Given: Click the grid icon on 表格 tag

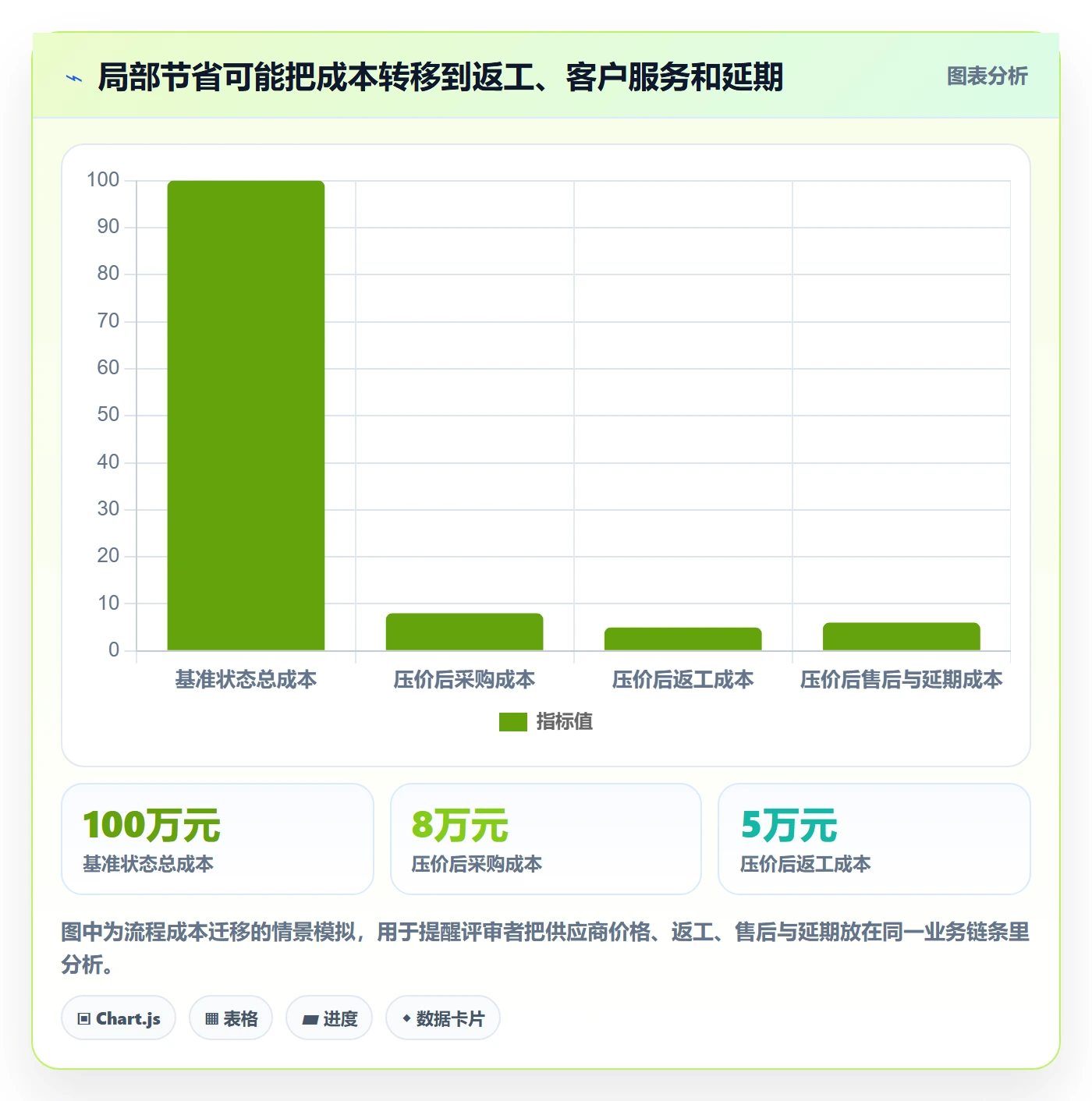Looking at the screenshot, I should coord(211,1019).
